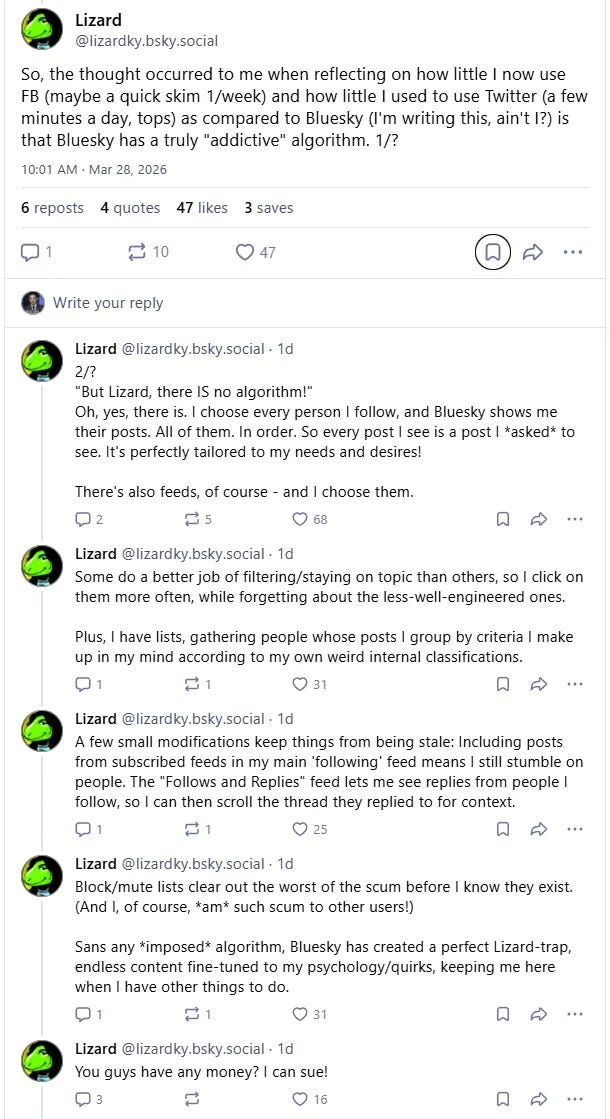Open the 47 likes list
Viewport: 610px width, 1119px height.
pos(203,208)
